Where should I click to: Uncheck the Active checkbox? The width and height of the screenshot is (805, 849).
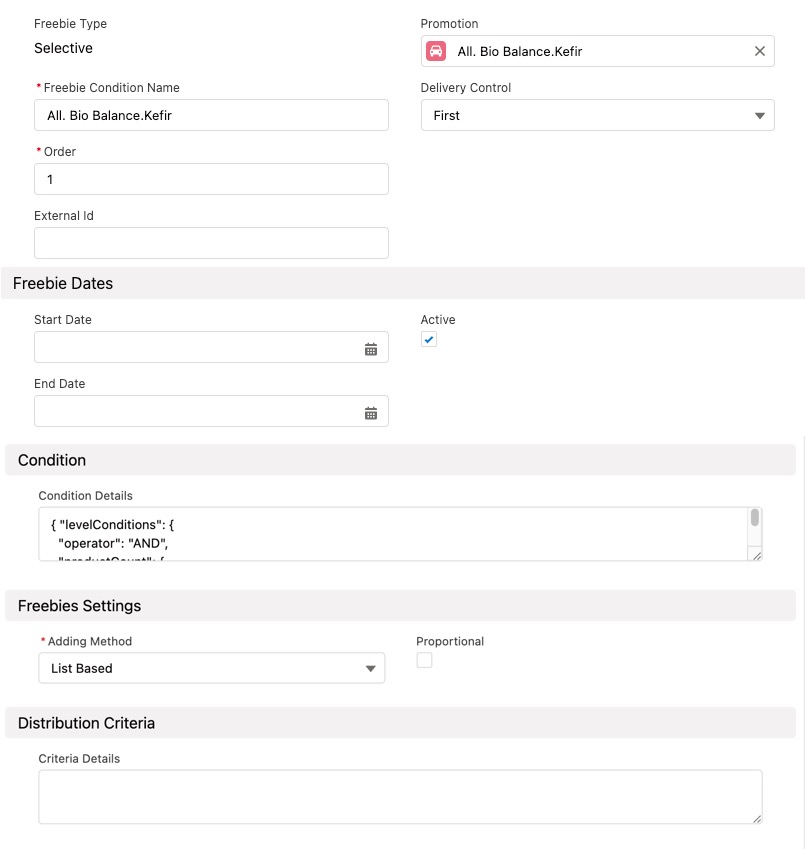coord(429,340)
